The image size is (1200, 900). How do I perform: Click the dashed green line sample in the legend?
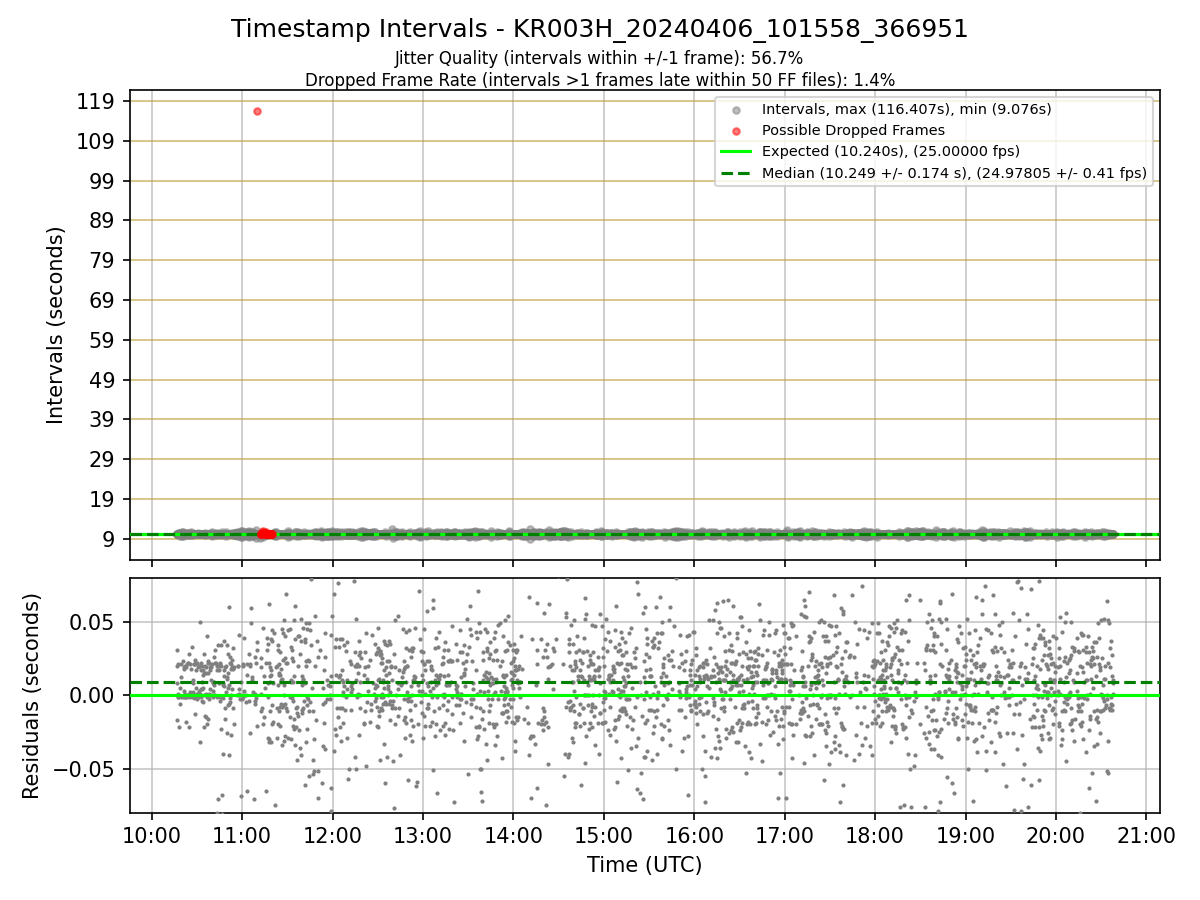click(737, 173)
